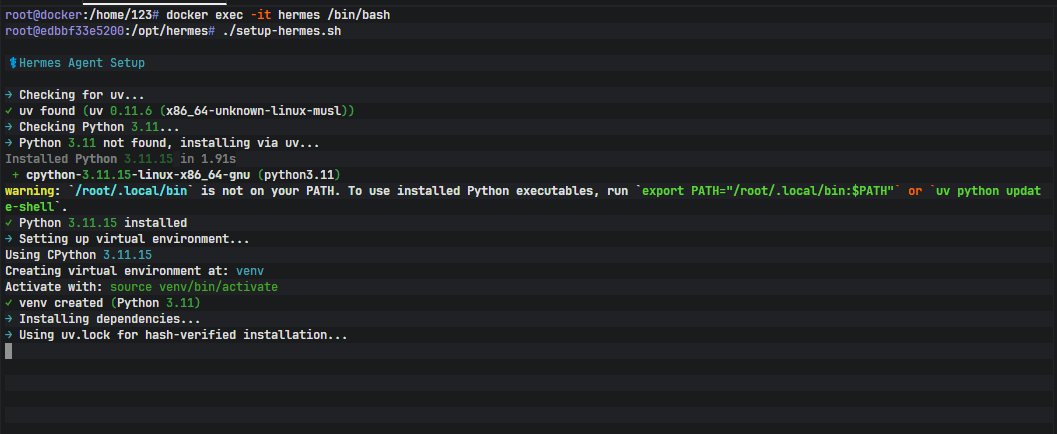1057x434 pixels.
Task: Click the plus sign before cpython-3.11.15
Action: pyautogui.click(x=17, y=174)
